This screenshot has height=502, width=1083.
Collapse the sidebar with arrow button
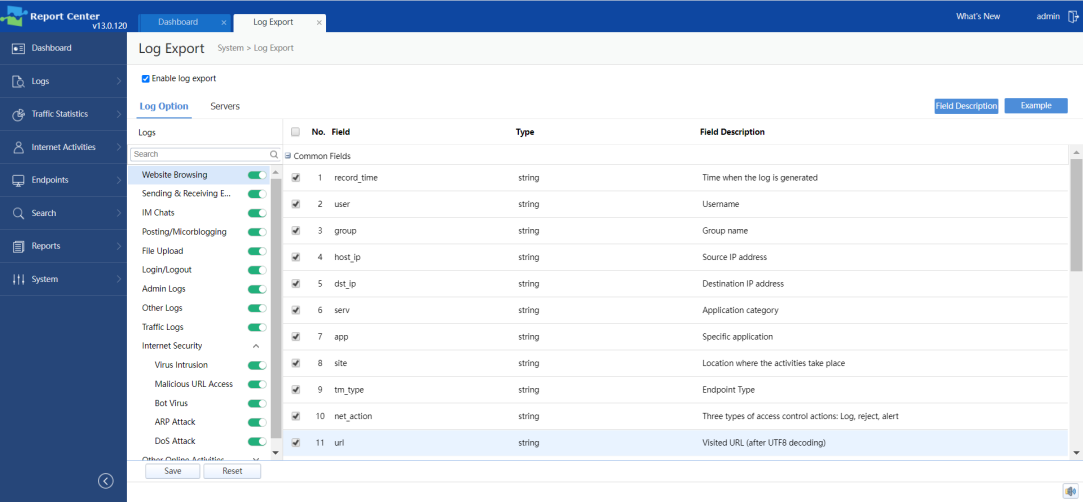[x=105, y=481]
